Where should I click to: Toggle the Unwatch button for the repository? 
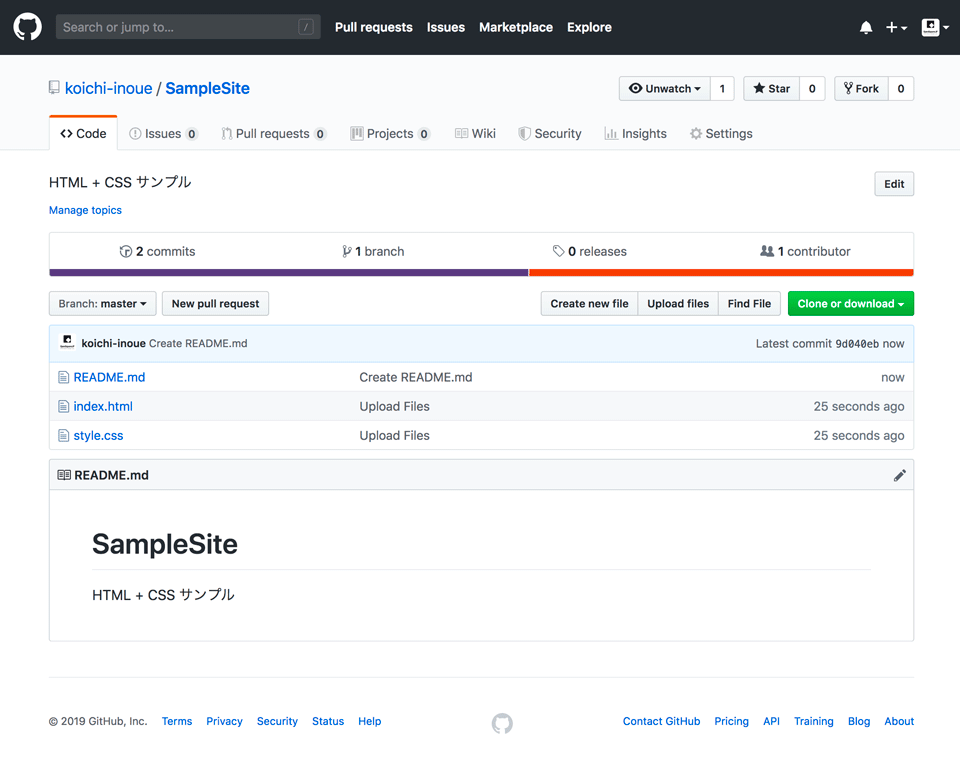pyautogui.click(x=664, y=89)
